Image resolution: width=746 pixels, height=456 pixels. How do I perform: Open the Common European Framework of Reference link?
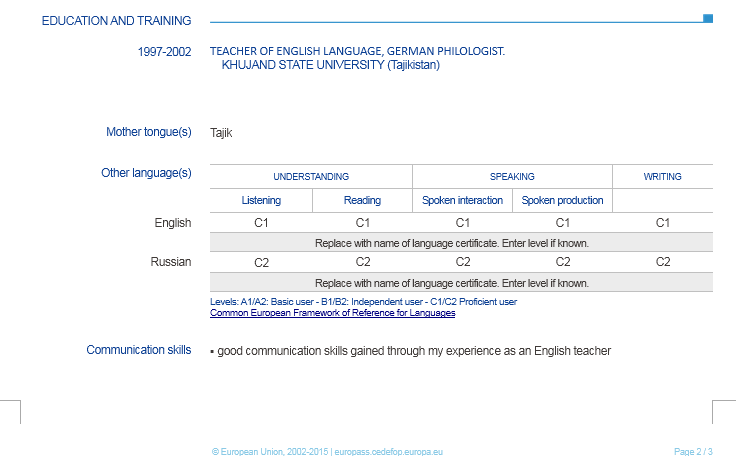pyautogui.click(x=332, y=313)
